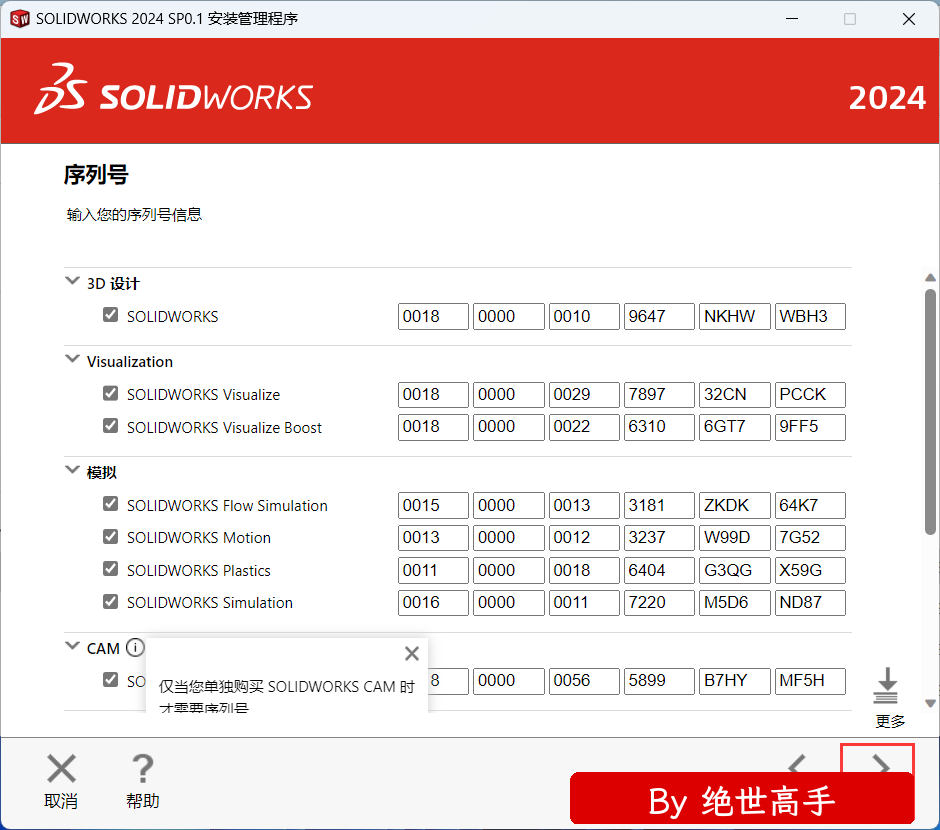Uncheck SOLIDWORKS Visualize checkbox
This screenshot has width=940, height=830.
click(x=110, y=393)
